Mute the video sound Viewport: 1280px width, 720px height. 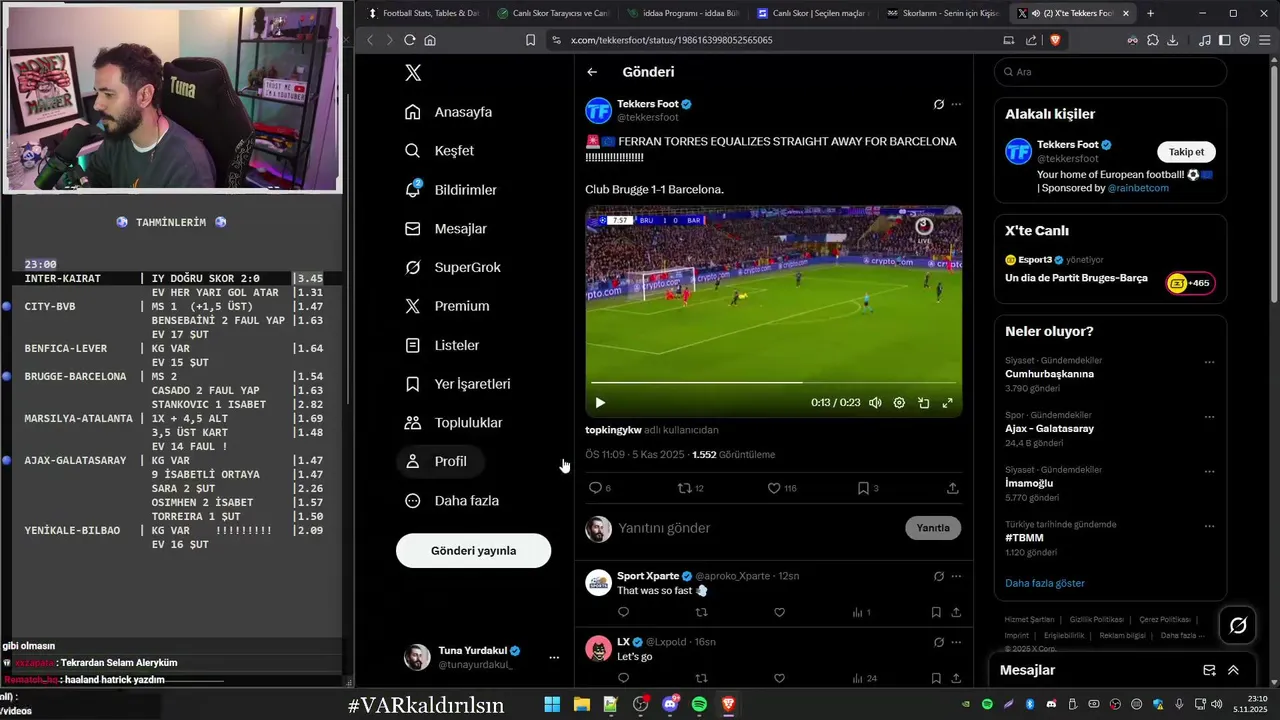tap(875, 403)
